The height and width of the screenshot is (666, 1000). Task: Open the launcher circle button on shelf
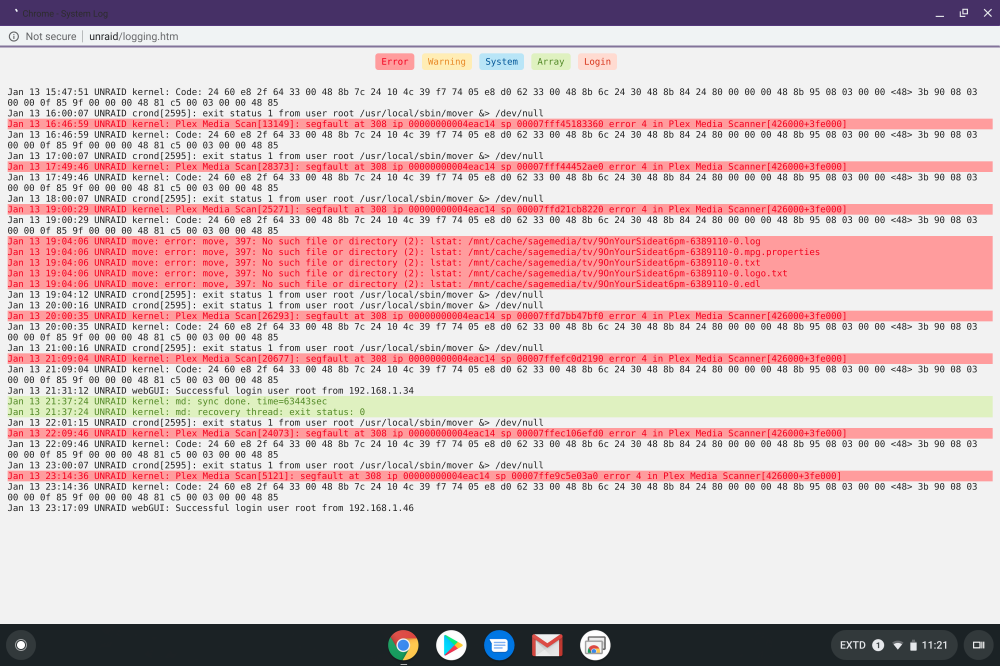tap(21, 645)
